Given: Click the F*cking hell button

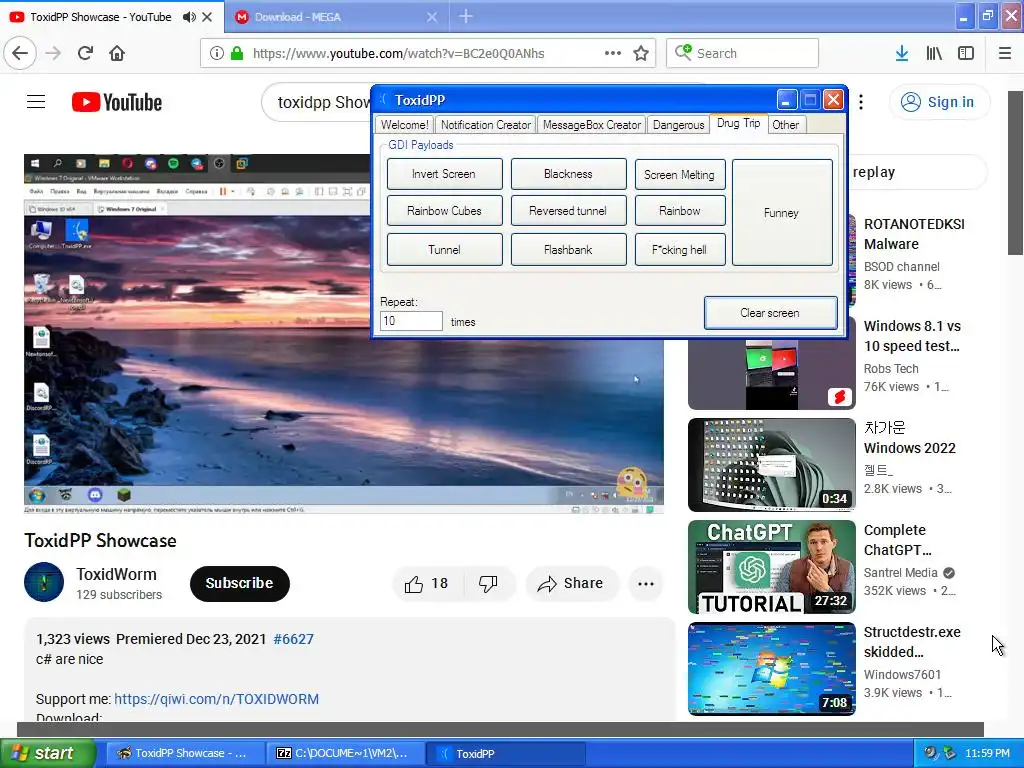Looking at the screenshot, I should 679,249.
